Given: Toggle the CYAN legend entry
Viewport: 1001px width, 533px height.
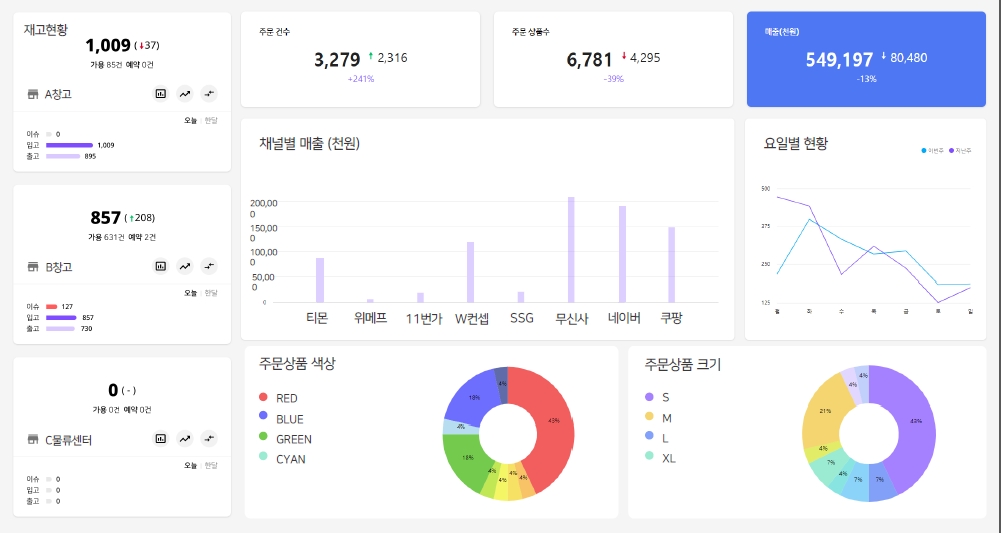Looking at the screenshot, I should (282, 459).
